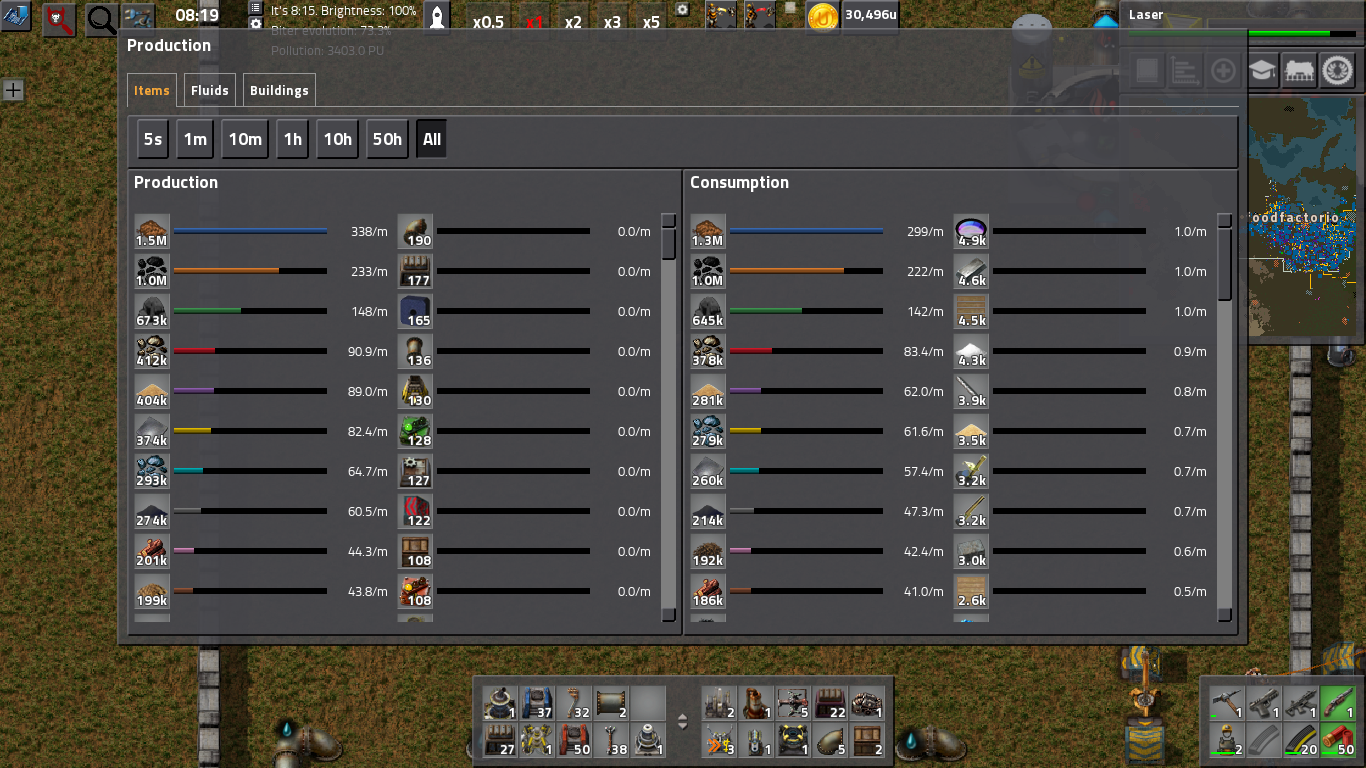
Task: Select the gear crate item showing 127
Action: (x=415, y=471)
